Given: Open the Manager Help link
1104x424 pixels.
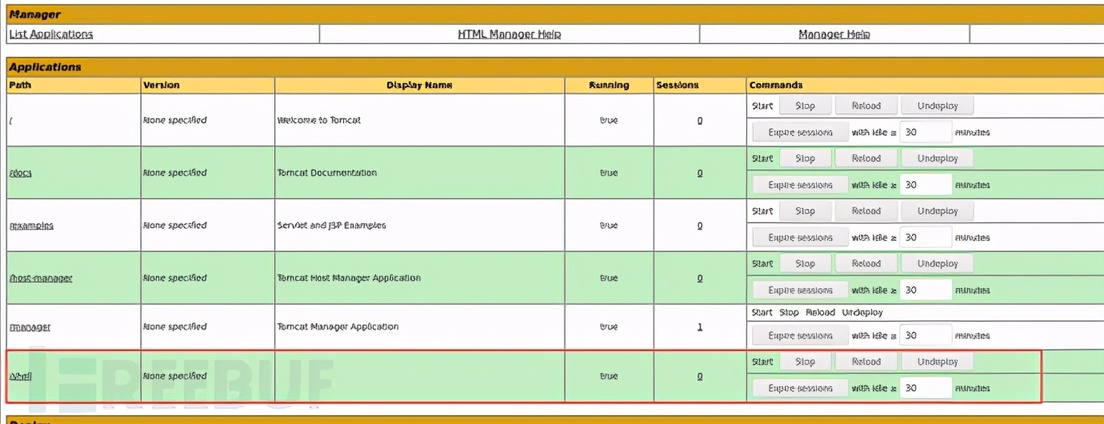Looking at the screenshot, I should coord(834,34).
